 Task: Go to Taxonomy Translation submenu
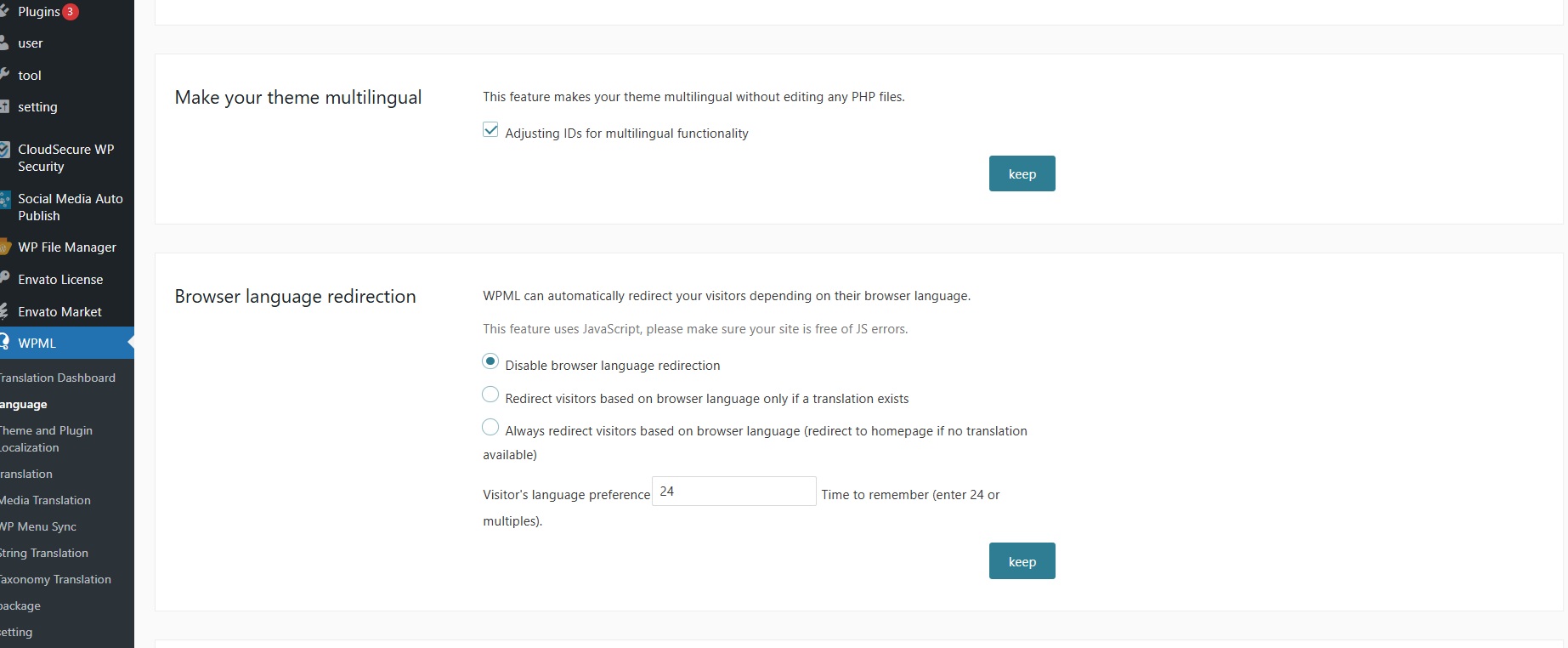click(x=56, y=579)
